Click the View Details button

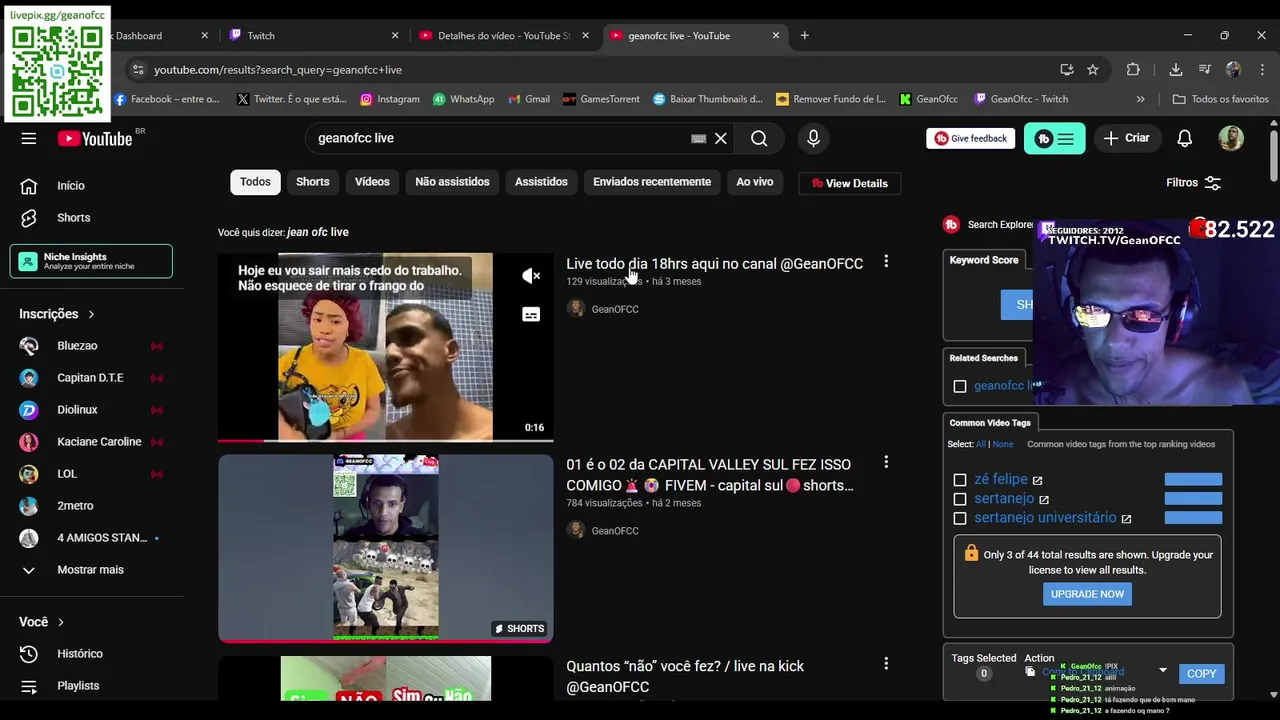click(x=850, y=183)
